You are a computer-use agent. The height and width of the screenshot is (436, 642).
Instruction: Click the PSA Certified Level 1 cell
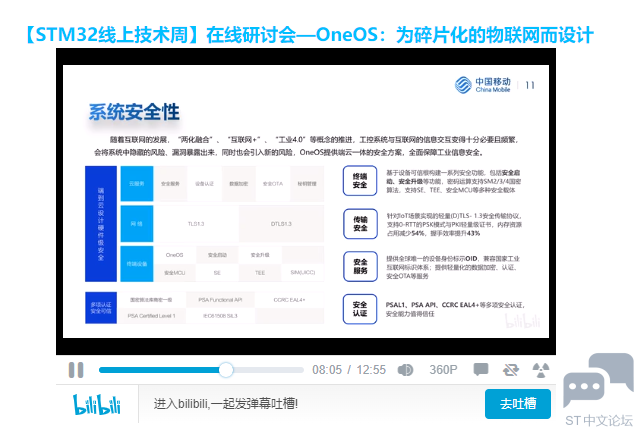151,316
